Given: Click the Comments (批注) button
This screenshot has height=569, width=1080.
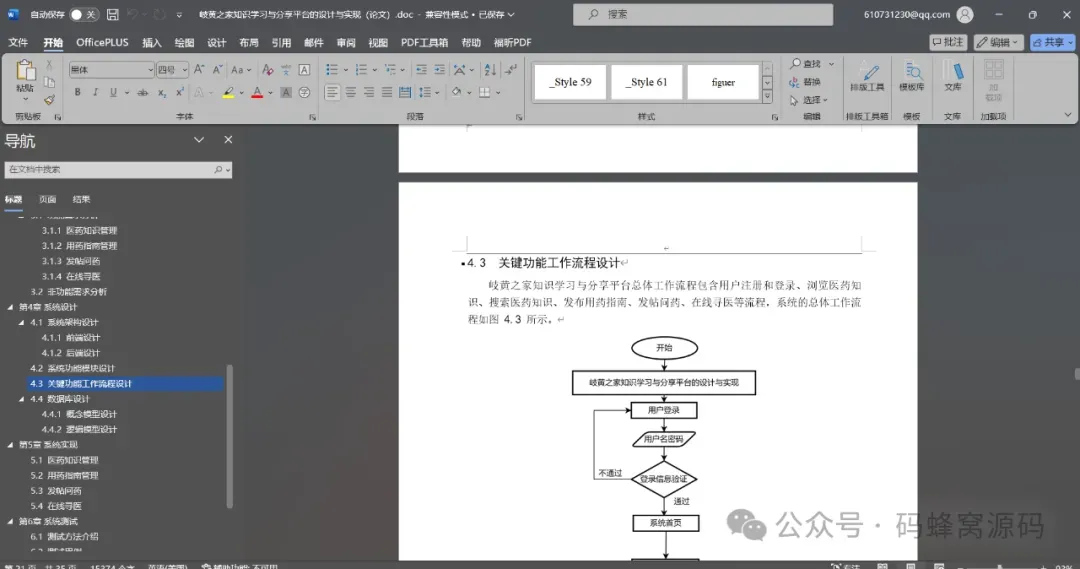Looking at the screenshot, I should 948,43.
